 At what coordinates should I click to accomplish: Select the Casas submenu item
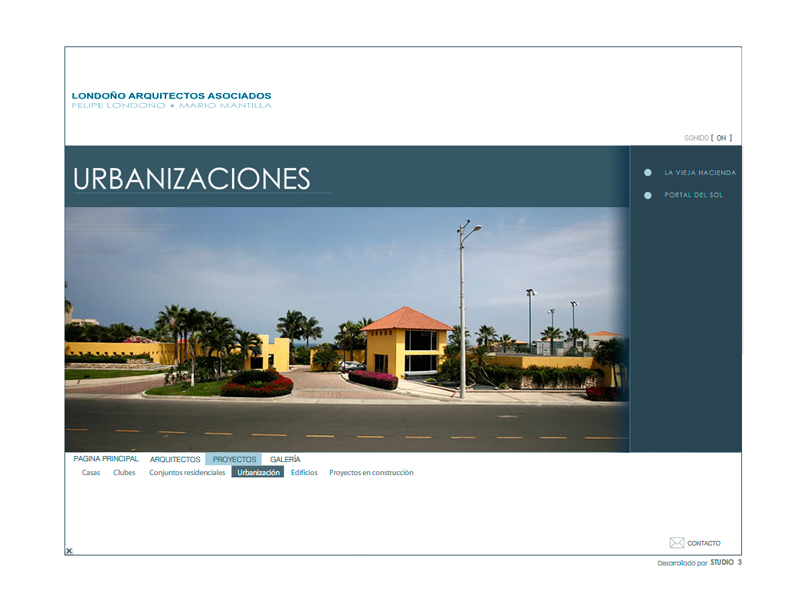tap(91, 473)
